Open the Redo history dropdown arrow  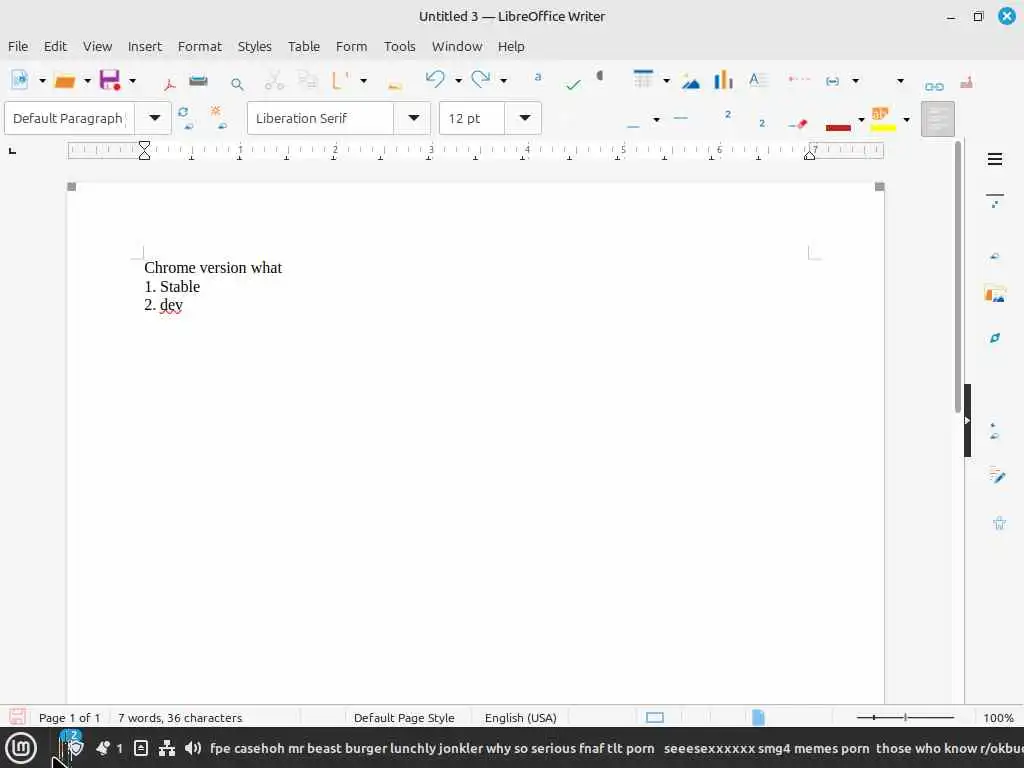click(504, 81)
